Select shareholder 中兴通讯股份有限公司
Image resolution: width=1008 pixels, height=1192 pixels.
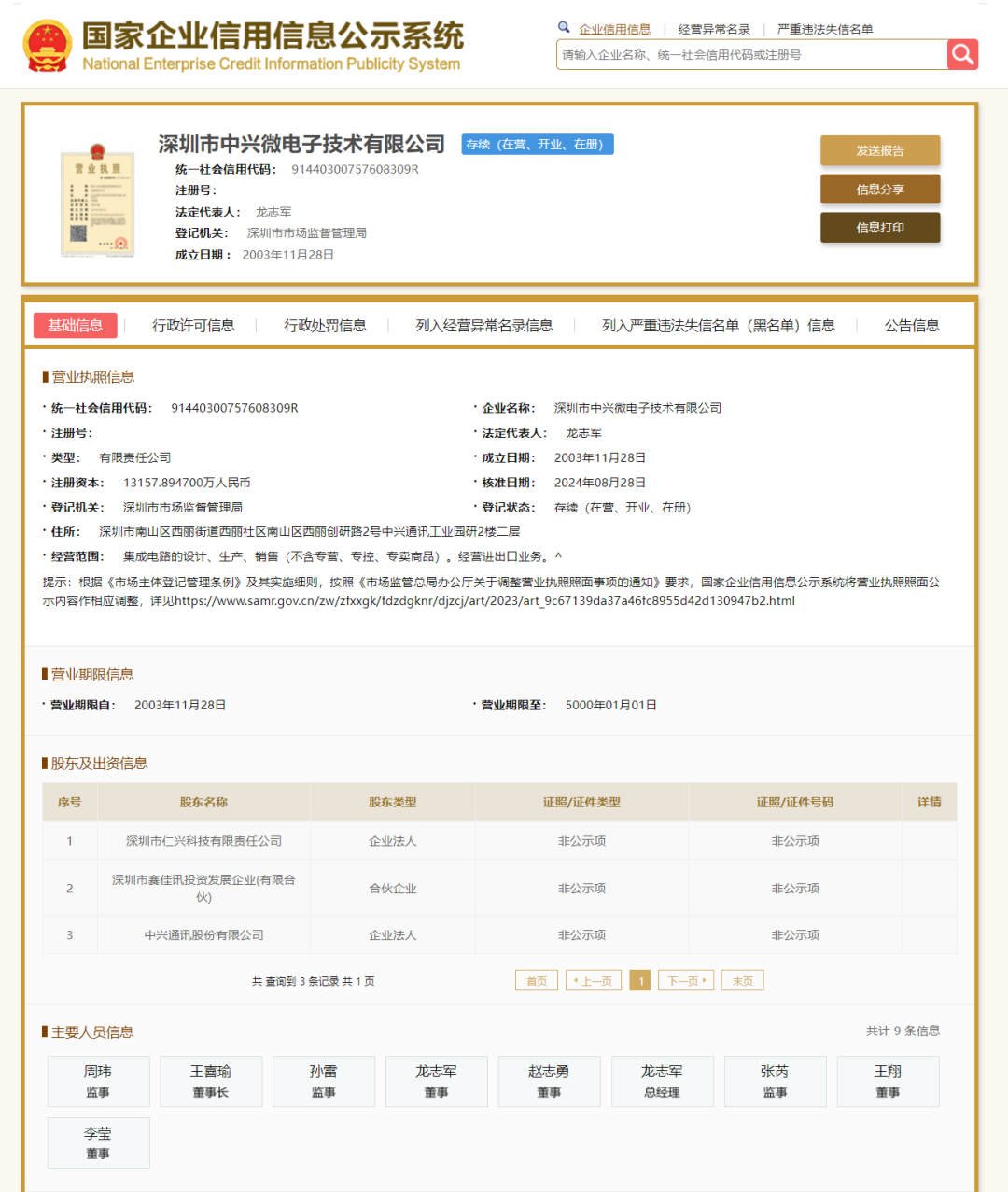click(203, 934)
